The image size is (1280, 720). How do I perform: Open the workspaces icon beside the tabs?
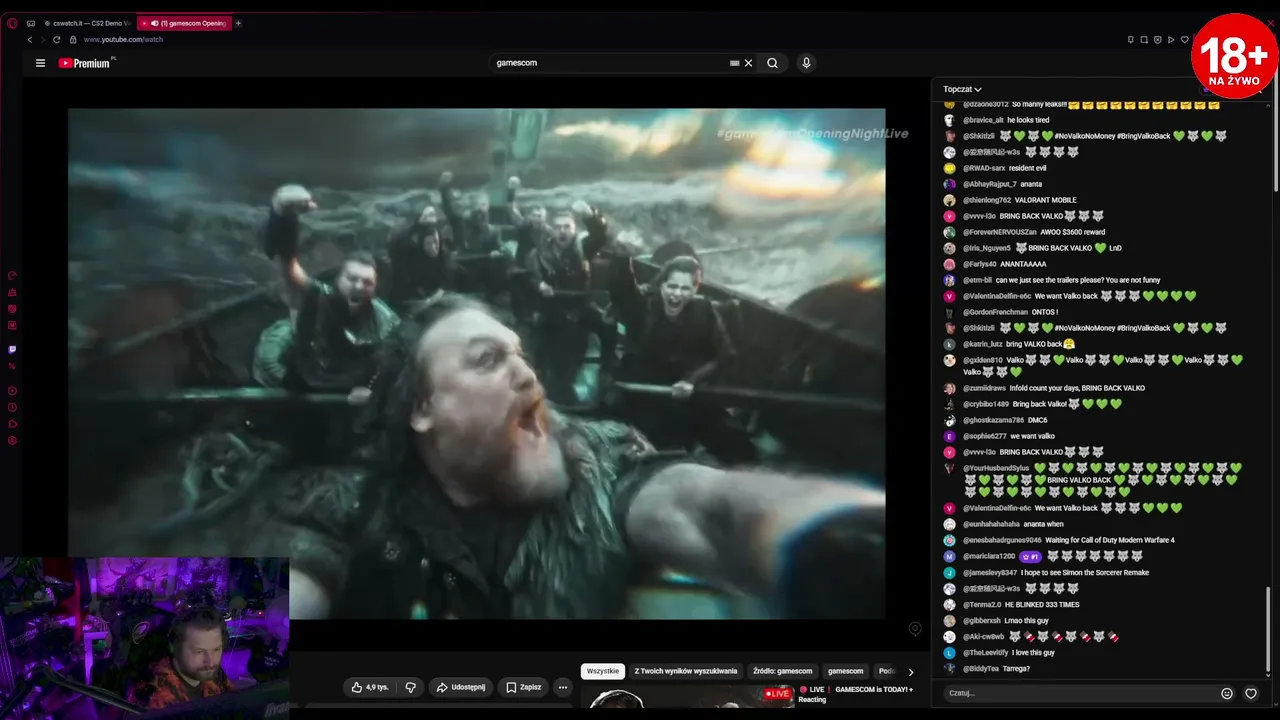(x=31, y=23)
